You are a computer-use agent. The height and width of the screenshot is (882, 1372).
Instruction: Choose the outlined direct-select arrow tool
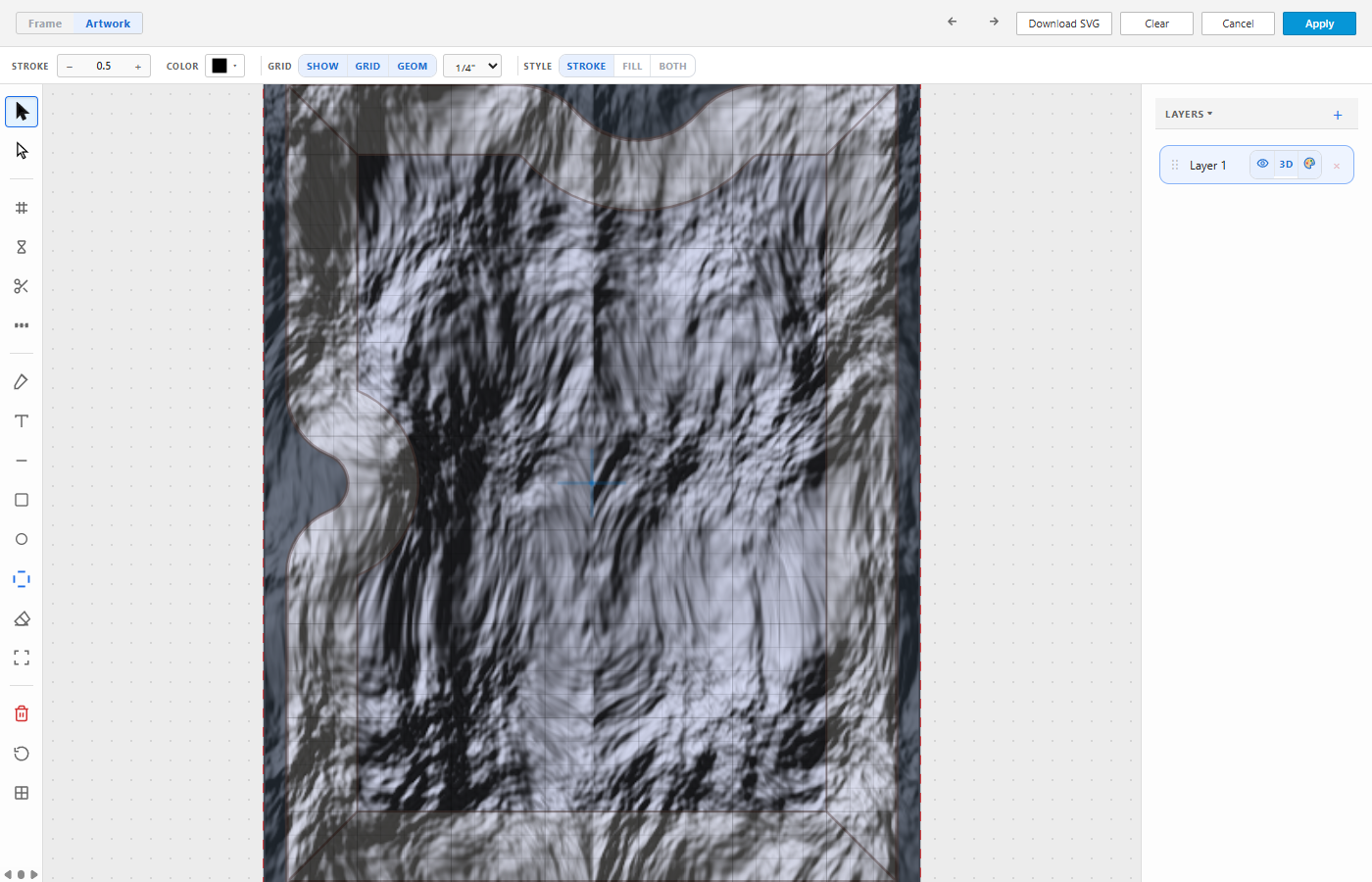pyautogui.click(x=22, y=151)
